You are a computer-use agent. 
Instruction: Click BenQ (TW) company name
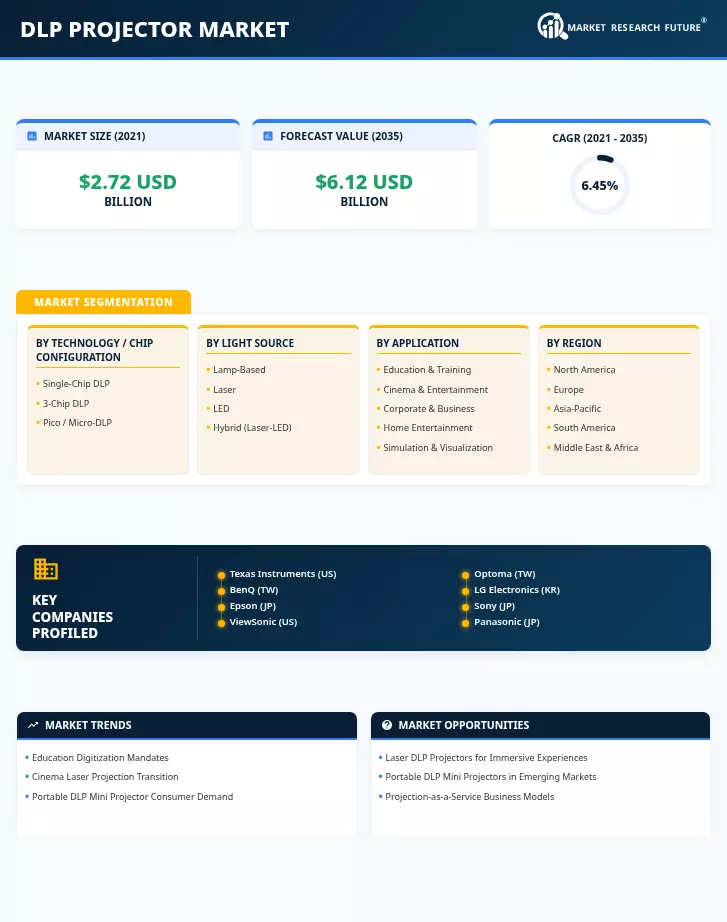coord(254,590)
